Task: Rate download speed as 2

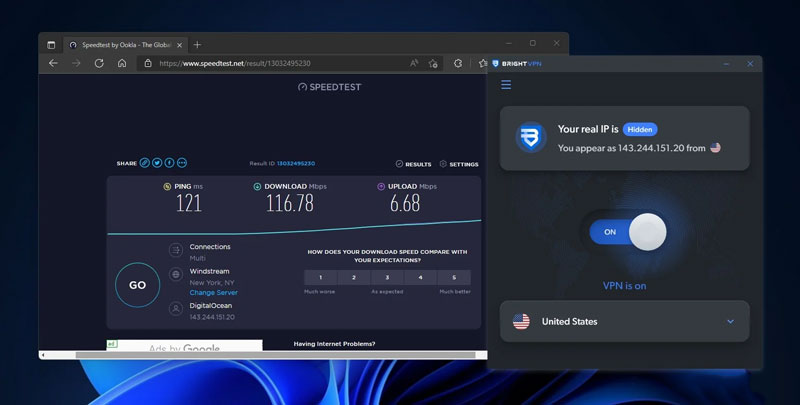Action: coord(354,277)
